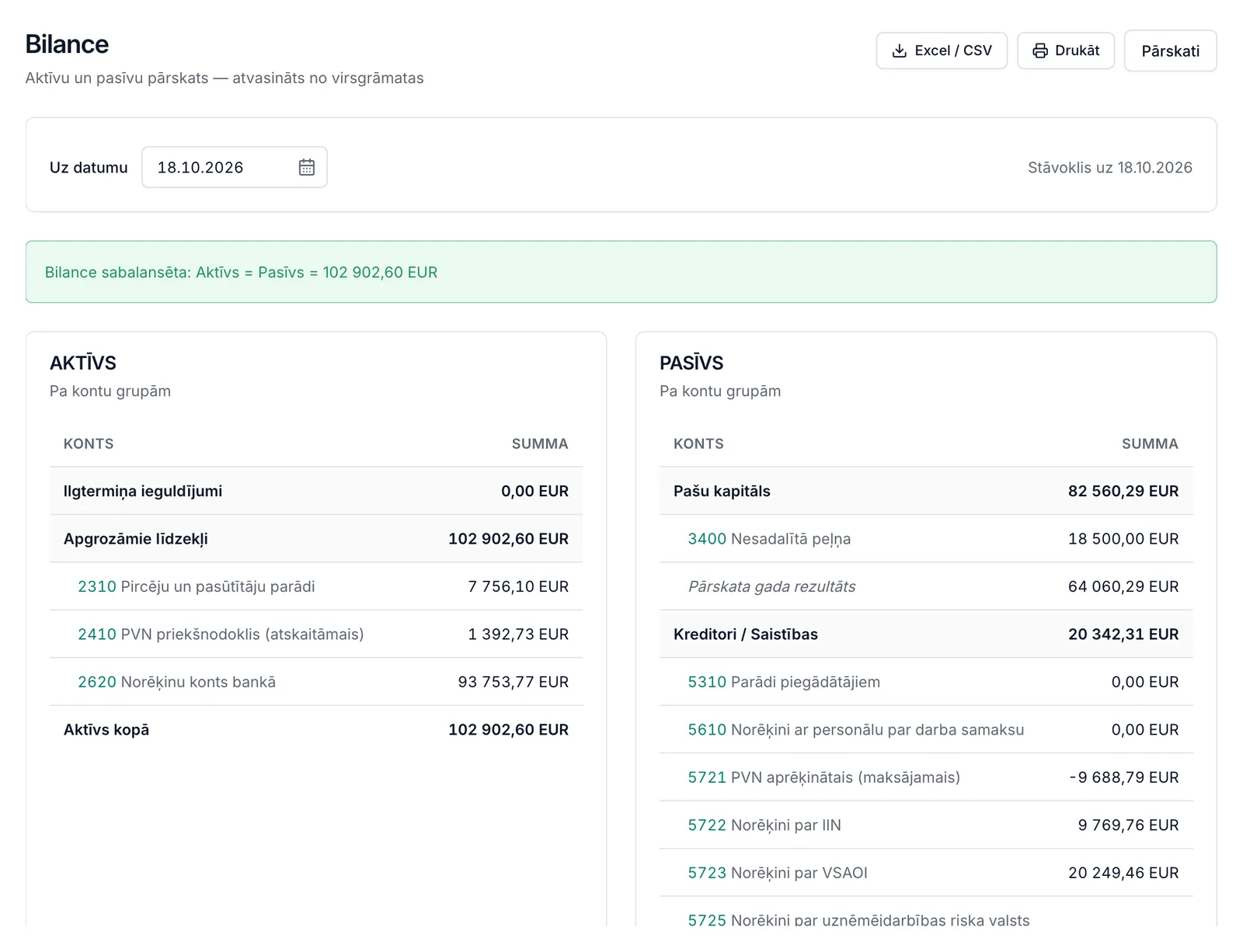Click the amount -9 688,79 EUR
This screenshot has height=952, width=1243.
coord(1124,777)
